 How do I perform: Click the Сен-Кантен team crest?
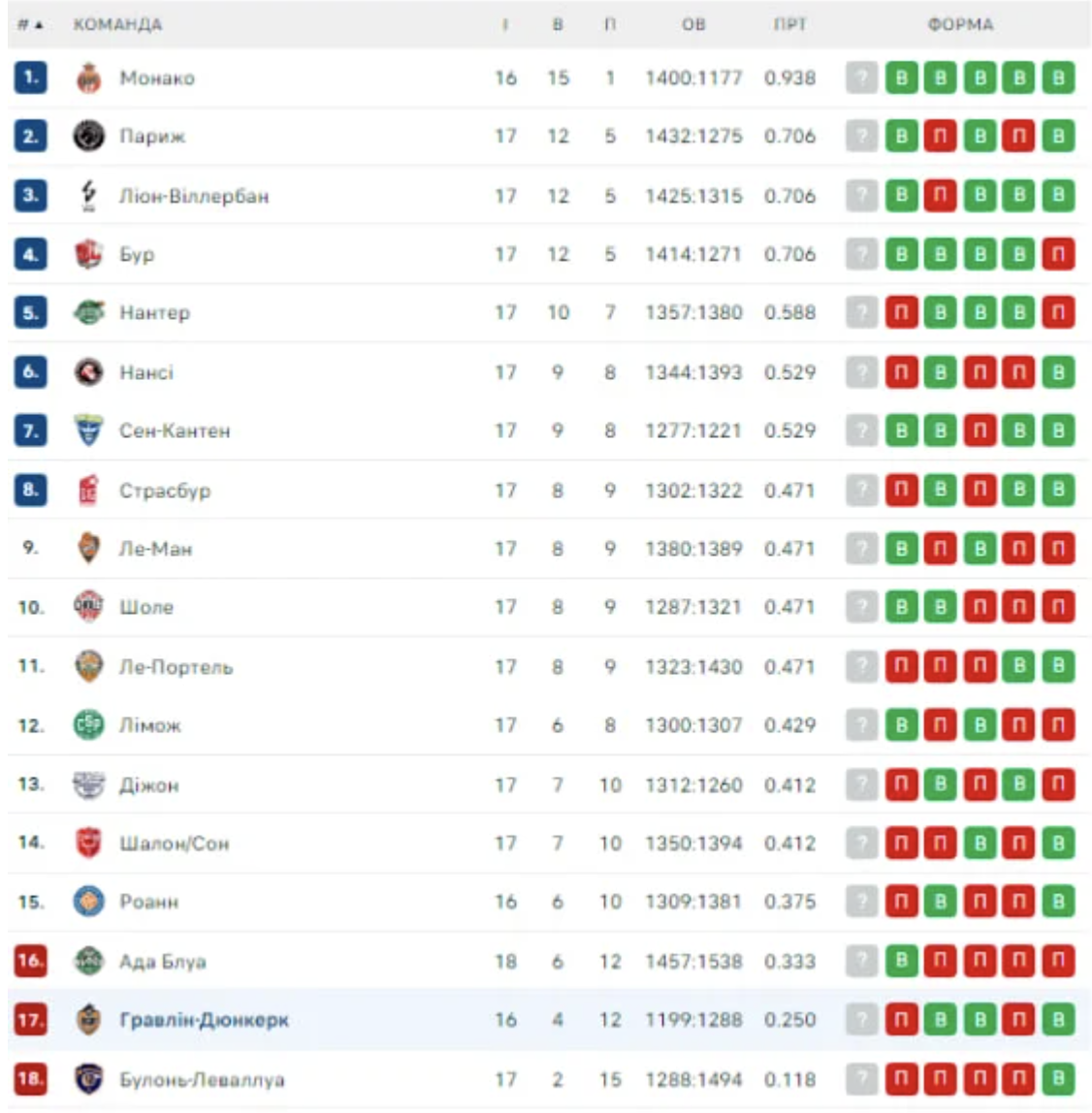pos(88,430)
